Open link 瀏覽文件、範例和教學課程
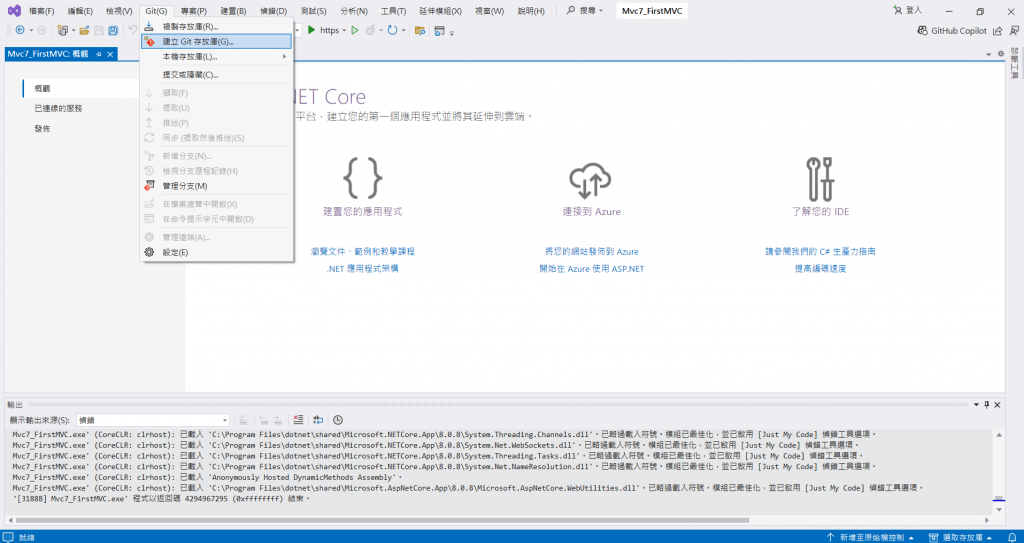 (x=363, y=252)
